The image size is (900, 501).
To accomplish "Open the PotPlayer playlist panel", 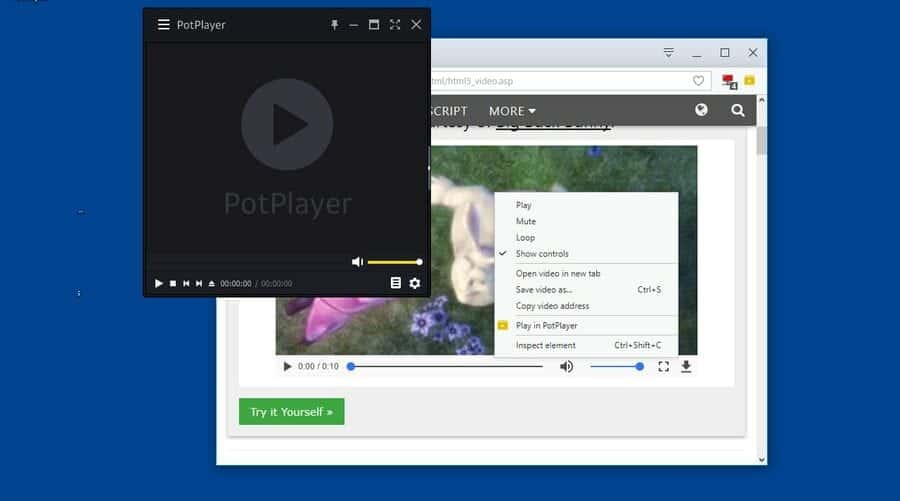I will coord(395,283).
